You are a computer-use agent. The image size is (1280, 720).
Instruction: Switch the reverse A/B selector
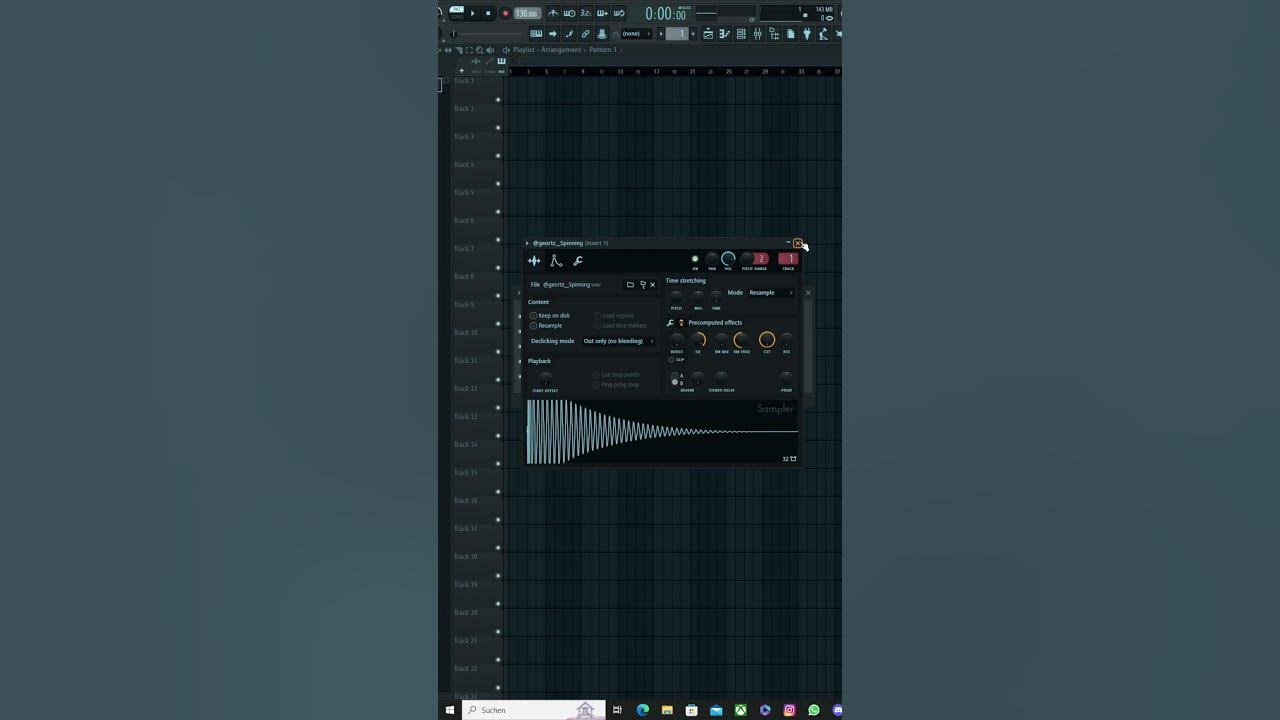pos(675,378)
